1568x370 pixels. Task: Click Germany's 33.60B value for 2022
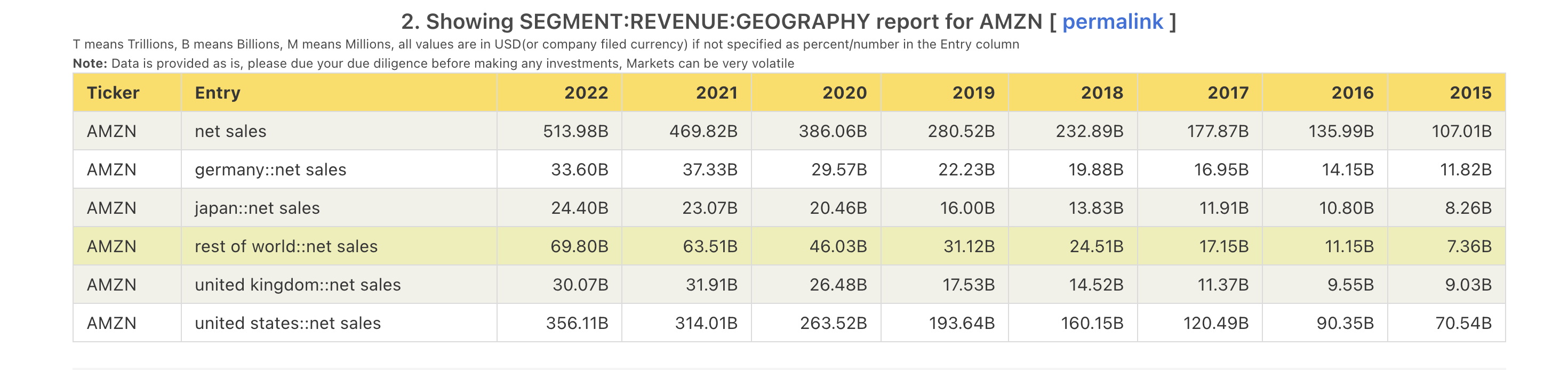point(580,169)
